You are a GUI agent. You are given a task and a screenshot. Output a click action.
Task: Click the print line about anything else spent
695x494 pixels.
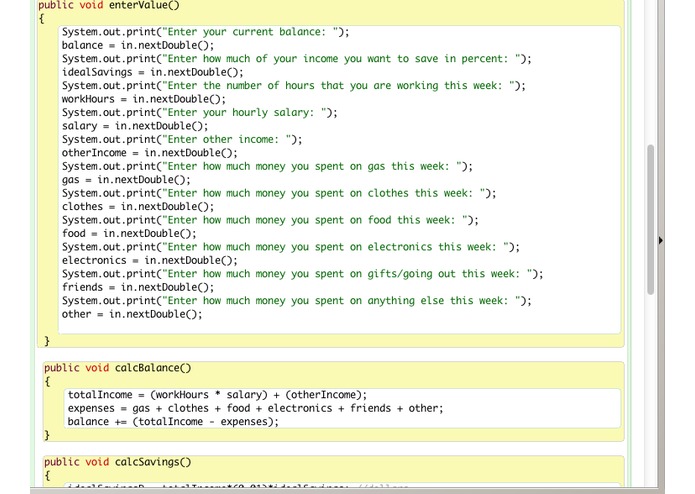pyautogui.click(x=297, y=300)
